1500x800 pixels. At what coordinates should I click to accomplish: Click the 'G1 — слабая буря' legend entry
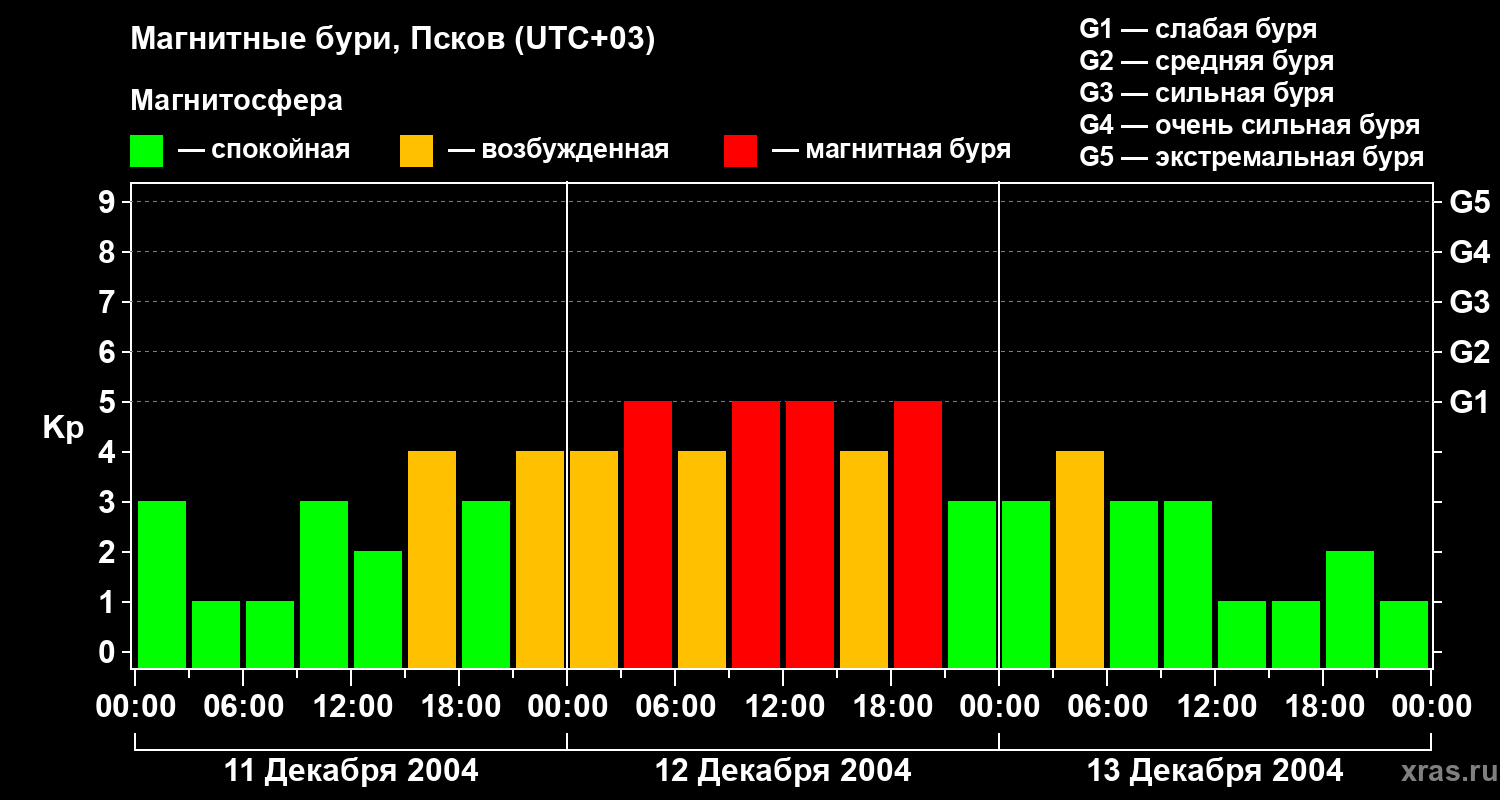tap(1198, 28)
